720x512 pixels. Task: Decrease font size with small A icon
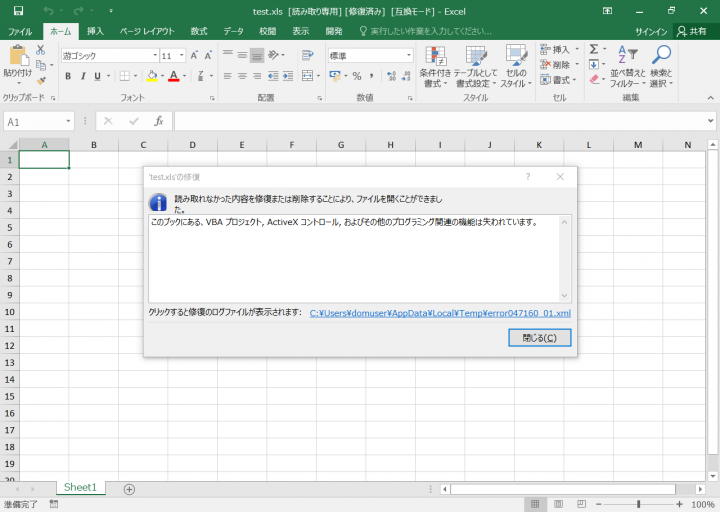click(x=208, y=56)
